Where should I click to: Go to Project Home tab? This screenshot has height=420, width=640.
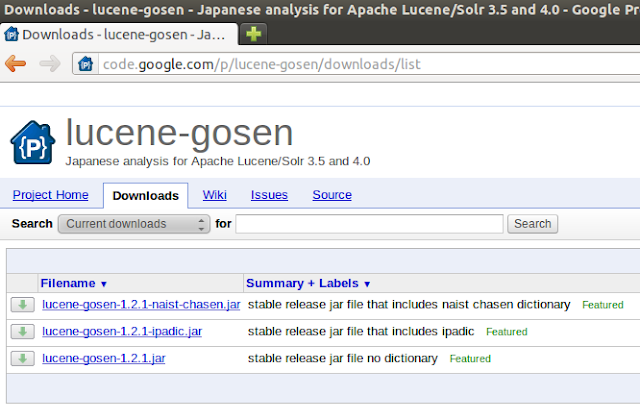pos(51,195)
